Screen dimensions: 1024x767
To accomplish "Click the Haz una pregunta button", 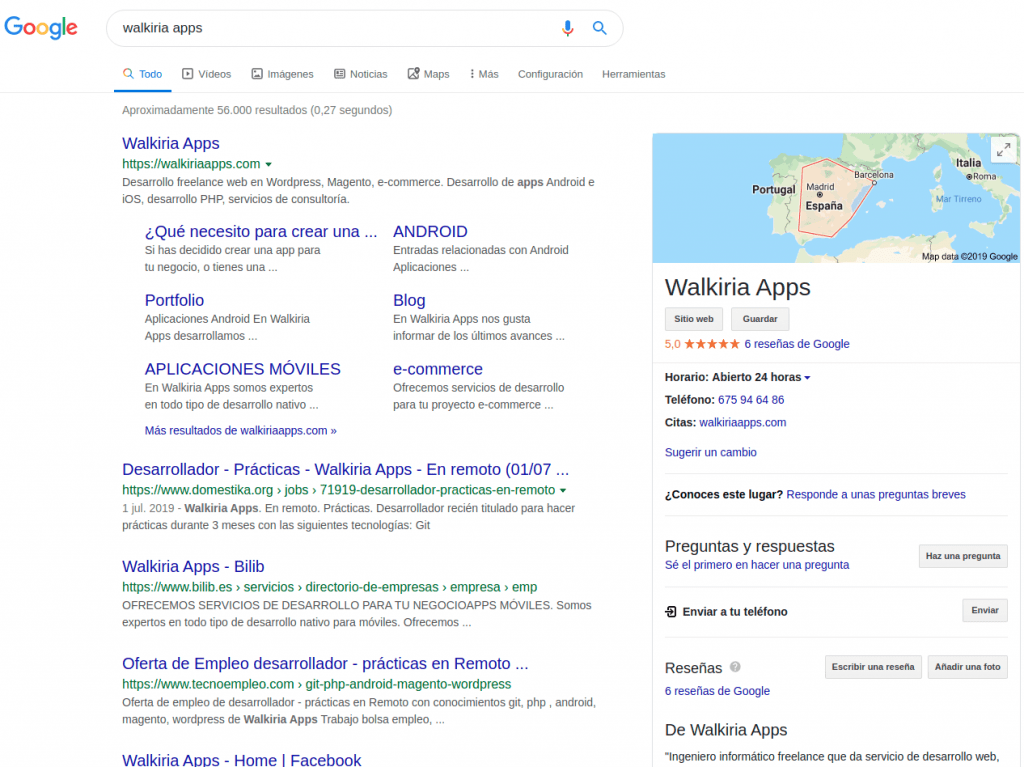I will 963,556.
